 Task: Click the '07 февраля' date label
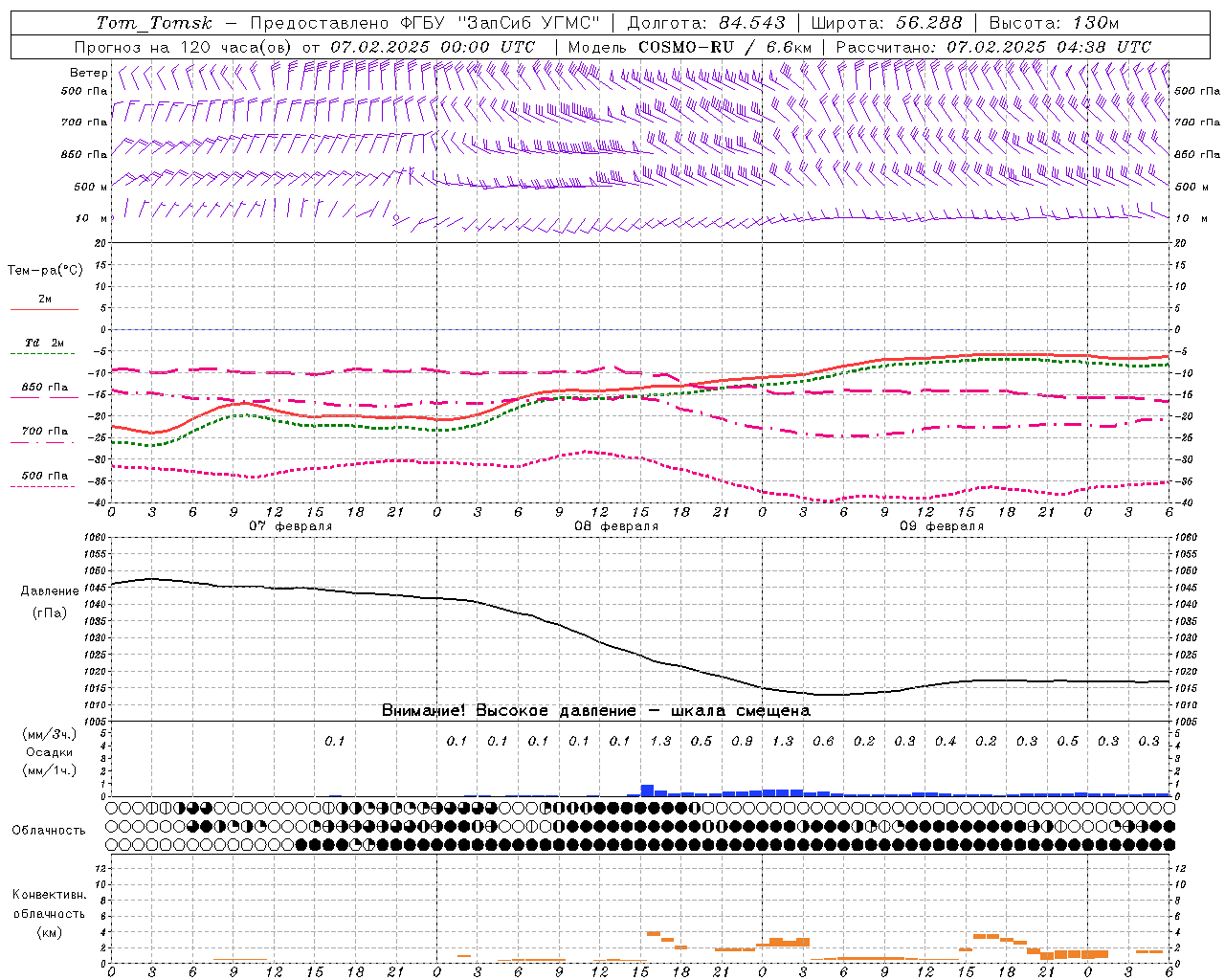click(x=291, y=526)
